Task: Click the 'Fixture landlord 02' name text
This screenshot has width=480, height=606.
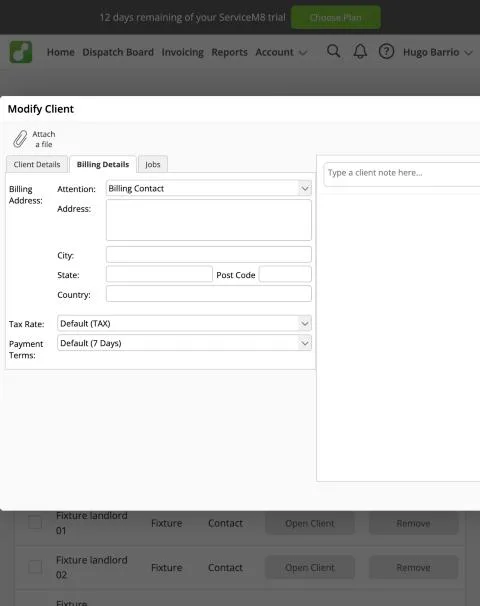Action: (92, 567)
